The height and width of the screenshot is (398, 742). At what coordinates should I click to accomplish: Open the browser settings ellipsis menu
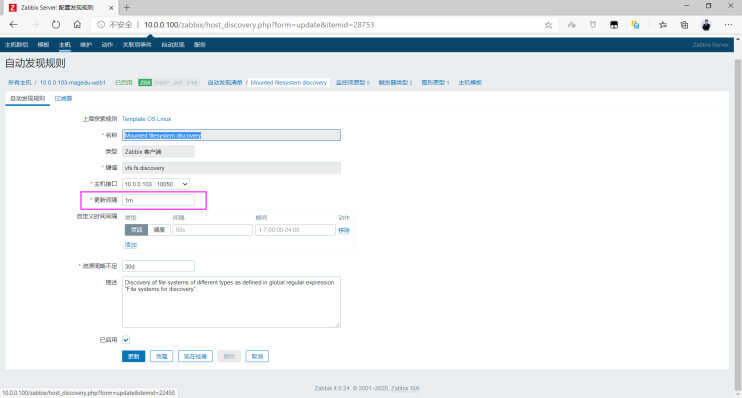click(728, 25)
